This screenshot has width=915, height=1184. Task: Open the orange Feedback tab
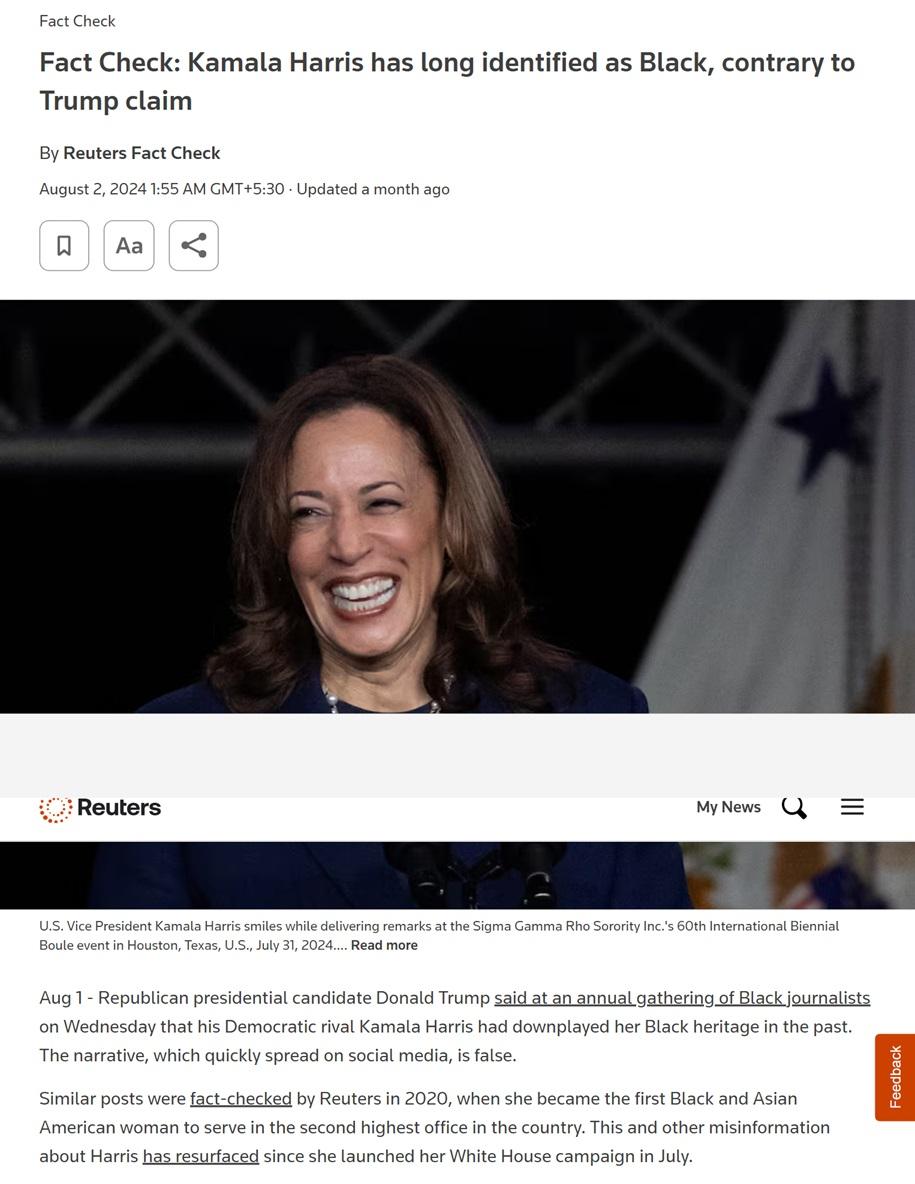click(x=895, y=1078)
